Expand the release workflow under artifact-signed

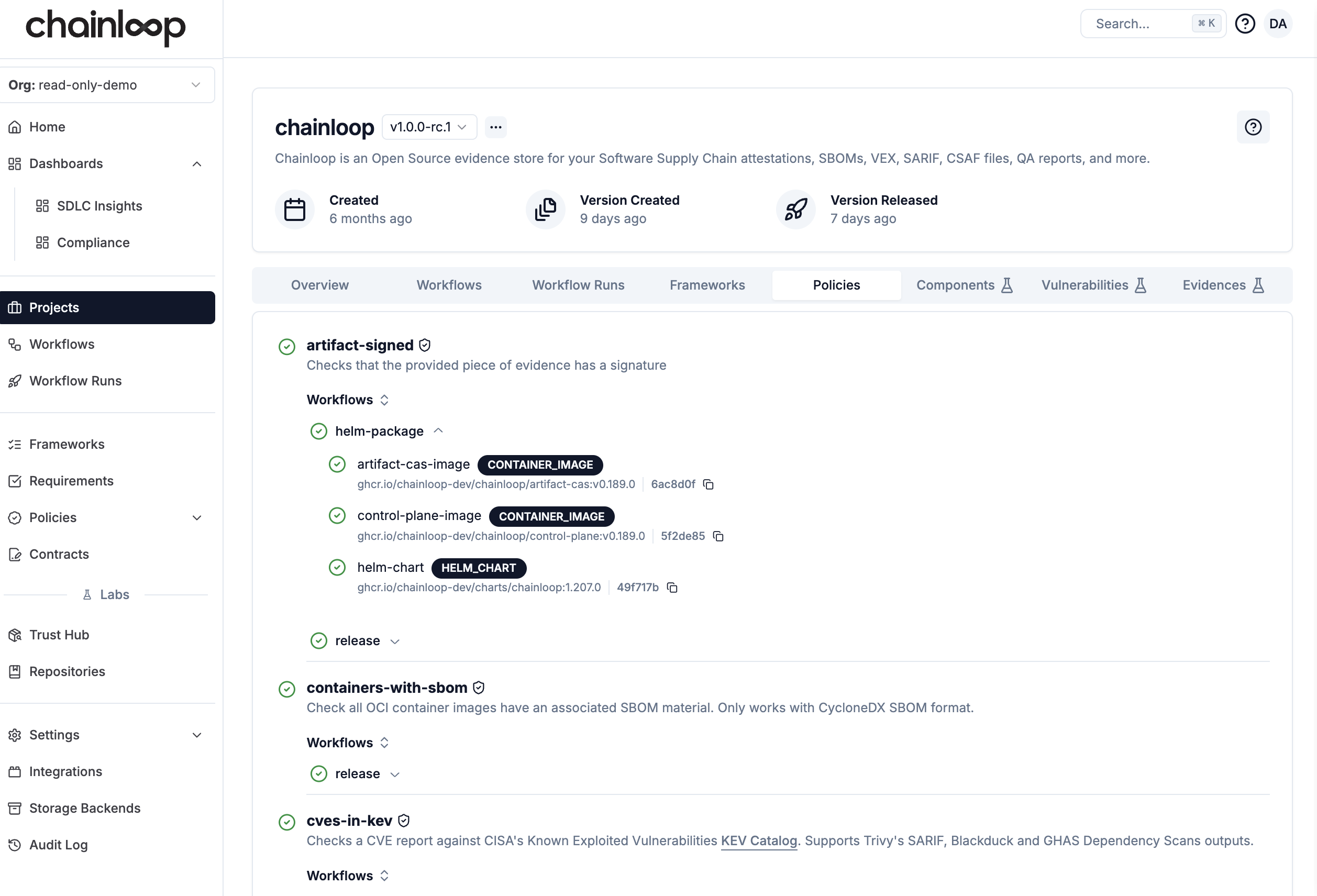click(395, 641)
